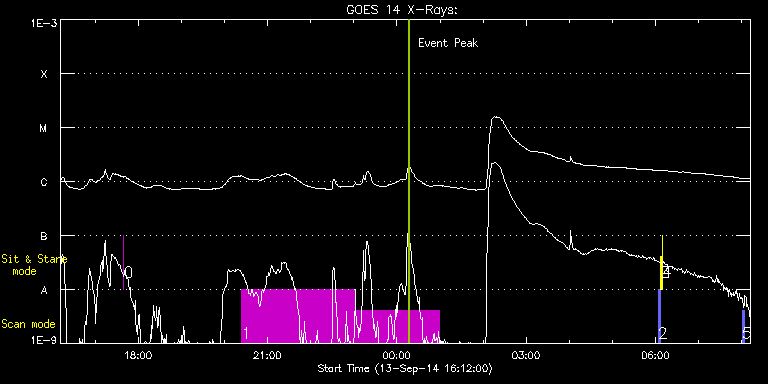Click the "M" flare class axis label
The image size is (768, 384).
click(44, 128)
